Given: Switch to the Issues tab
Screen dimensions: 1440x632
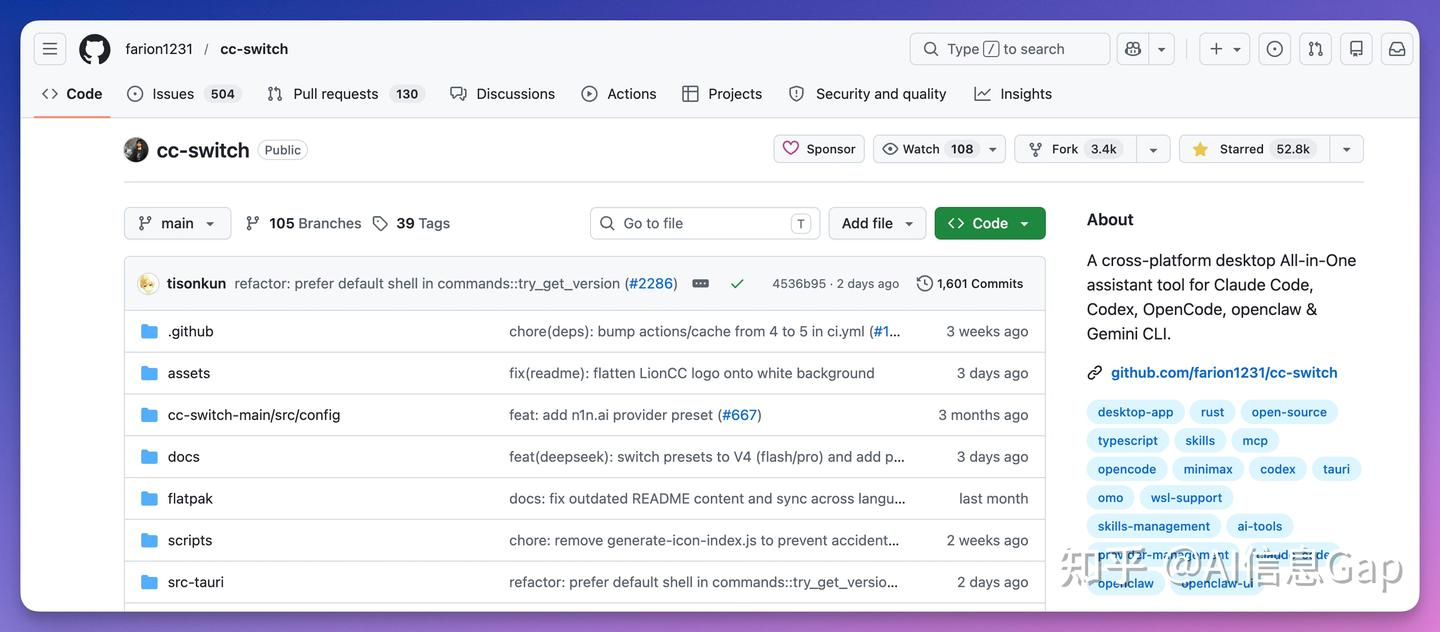Looking at the screenshot, I should tap(182, 94).
